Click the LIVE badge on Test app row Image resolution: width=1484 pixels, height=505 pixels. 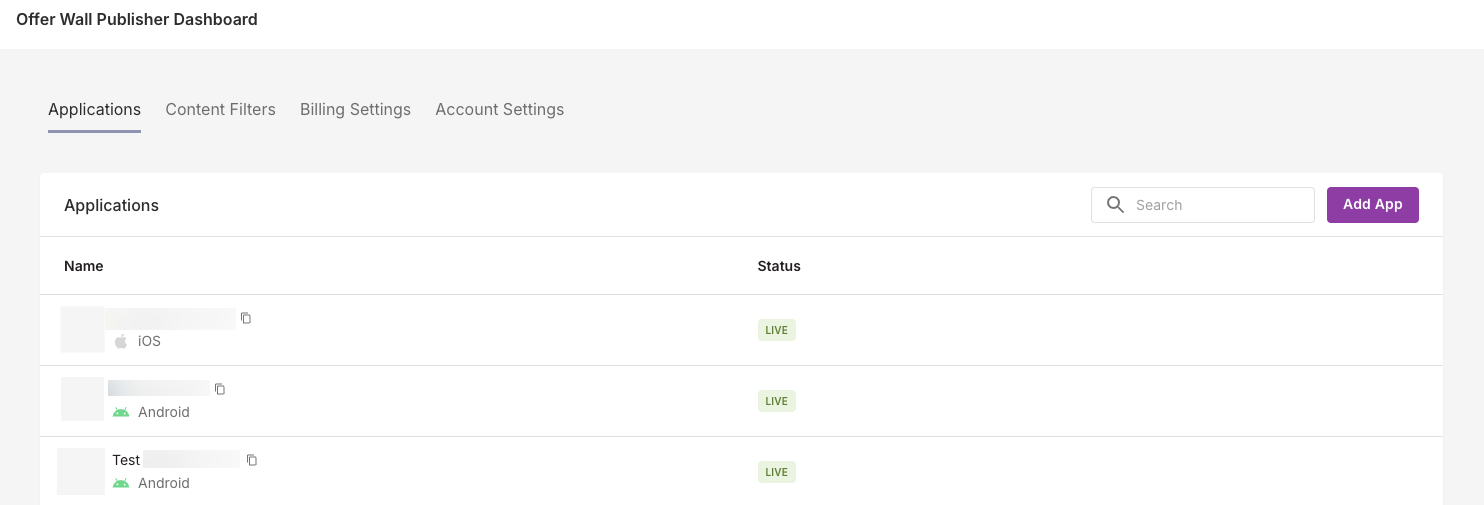tap(777, 472)
